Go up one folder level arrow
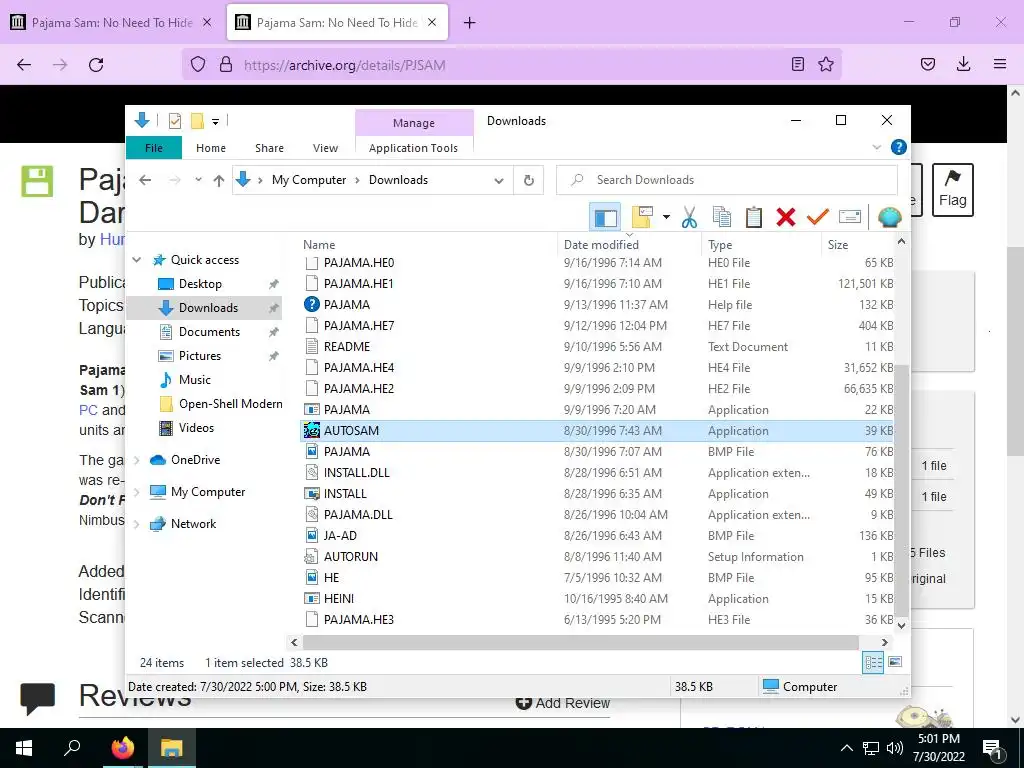This screenshot has height=768, width=1024. (x=219, y=180)
